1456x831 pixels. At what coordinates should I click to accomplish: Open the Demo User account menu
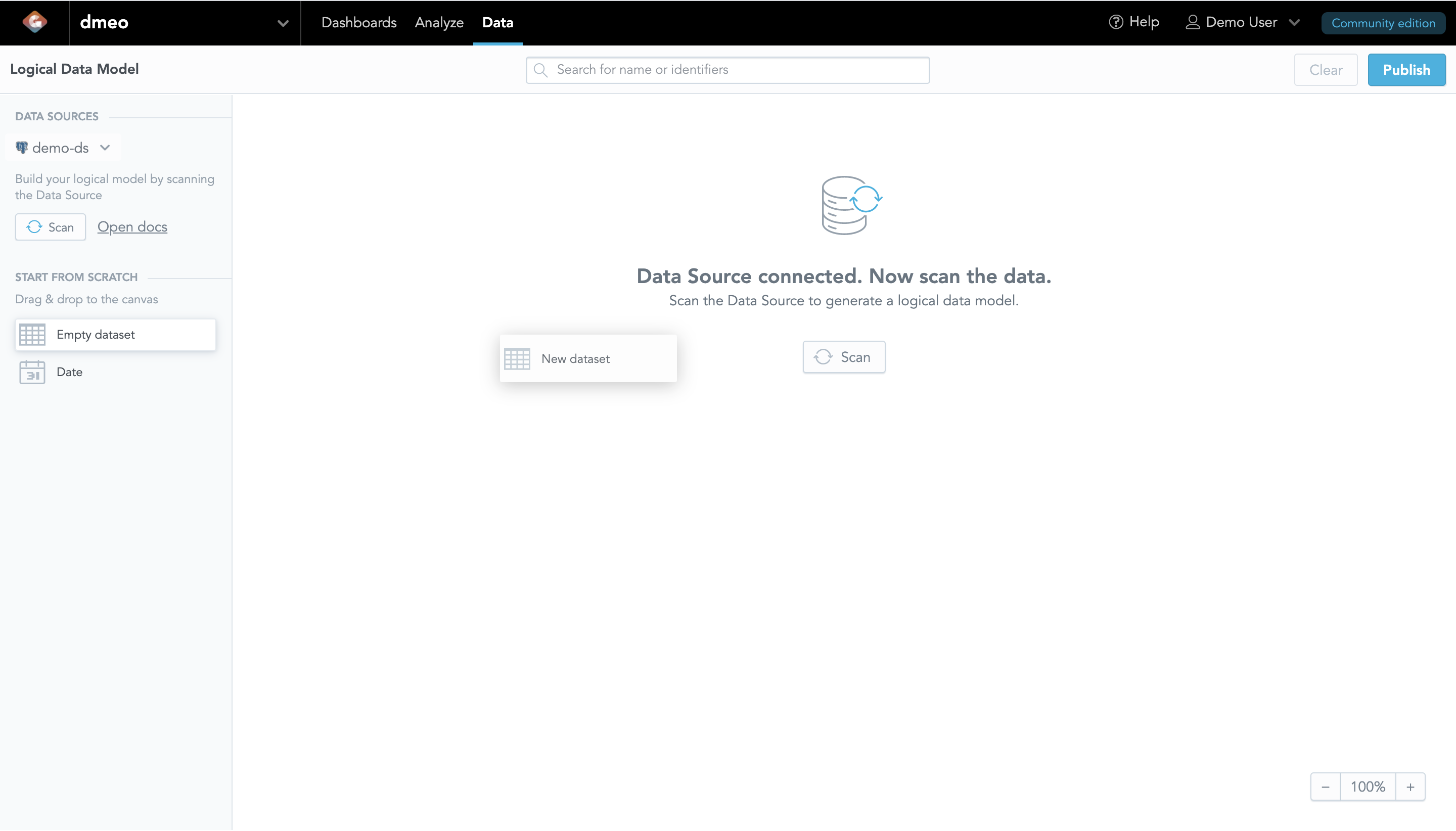1243,22
